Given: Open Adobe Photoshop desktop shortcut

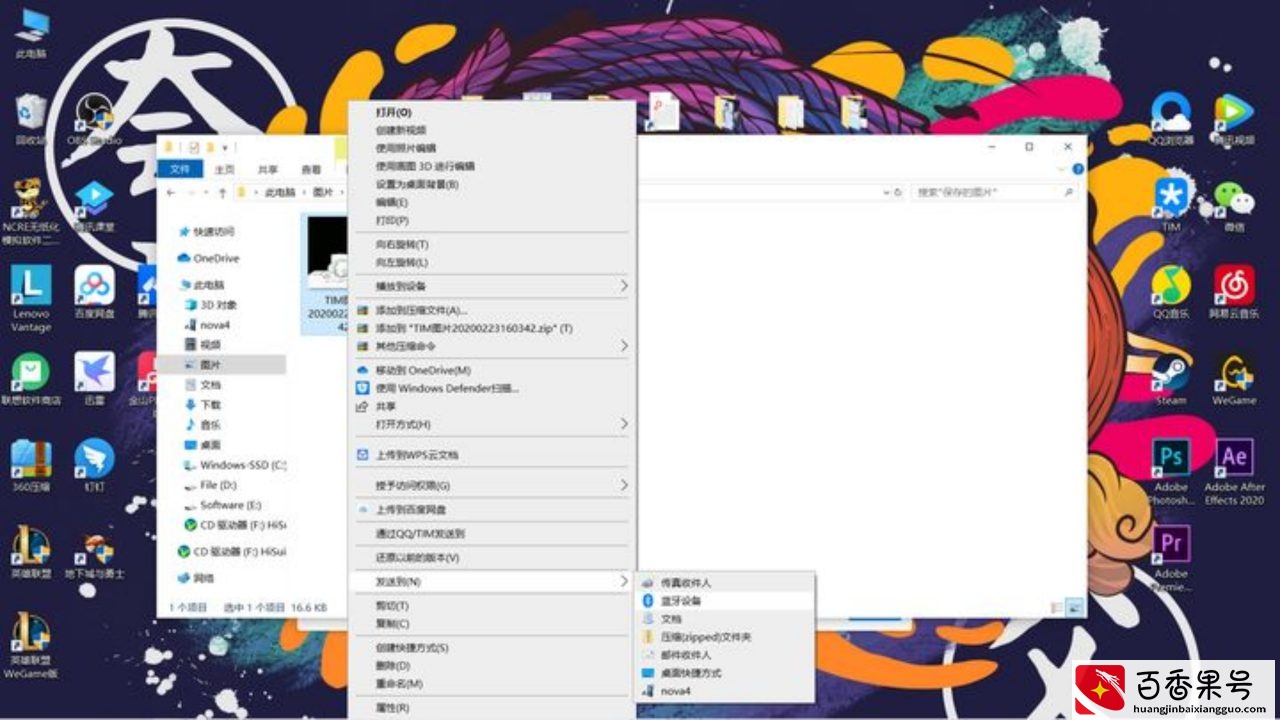Looking at the screenshot, I should [1171, 471].
